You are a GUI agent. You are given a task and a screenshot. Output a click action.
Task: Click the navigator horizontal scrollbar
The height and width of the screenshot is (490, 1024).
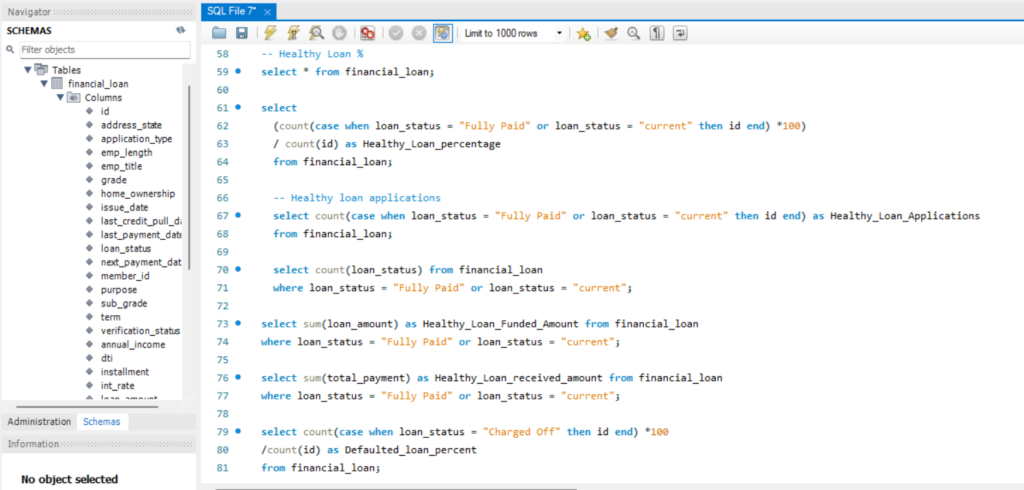pyautogui.click(x=86, y=406)
